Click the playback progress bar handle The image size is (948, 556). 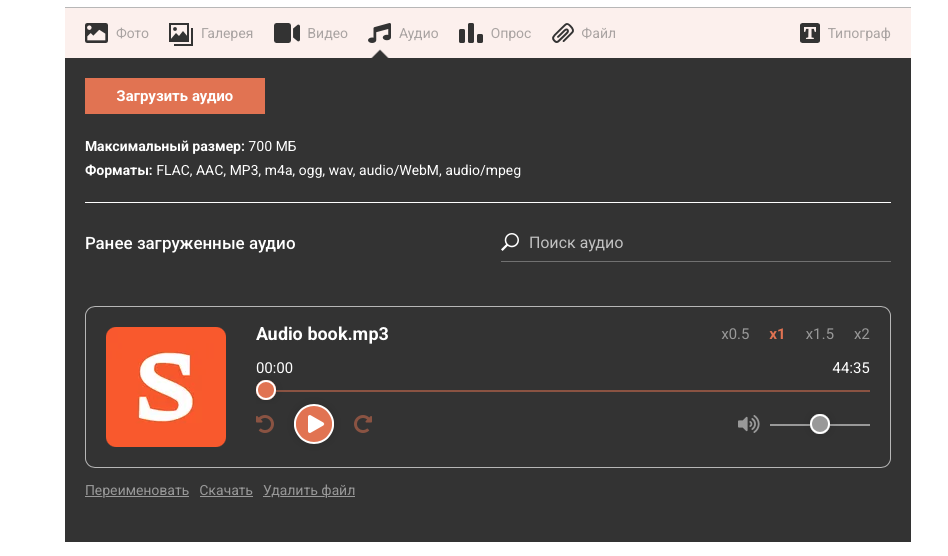point(266,390)
